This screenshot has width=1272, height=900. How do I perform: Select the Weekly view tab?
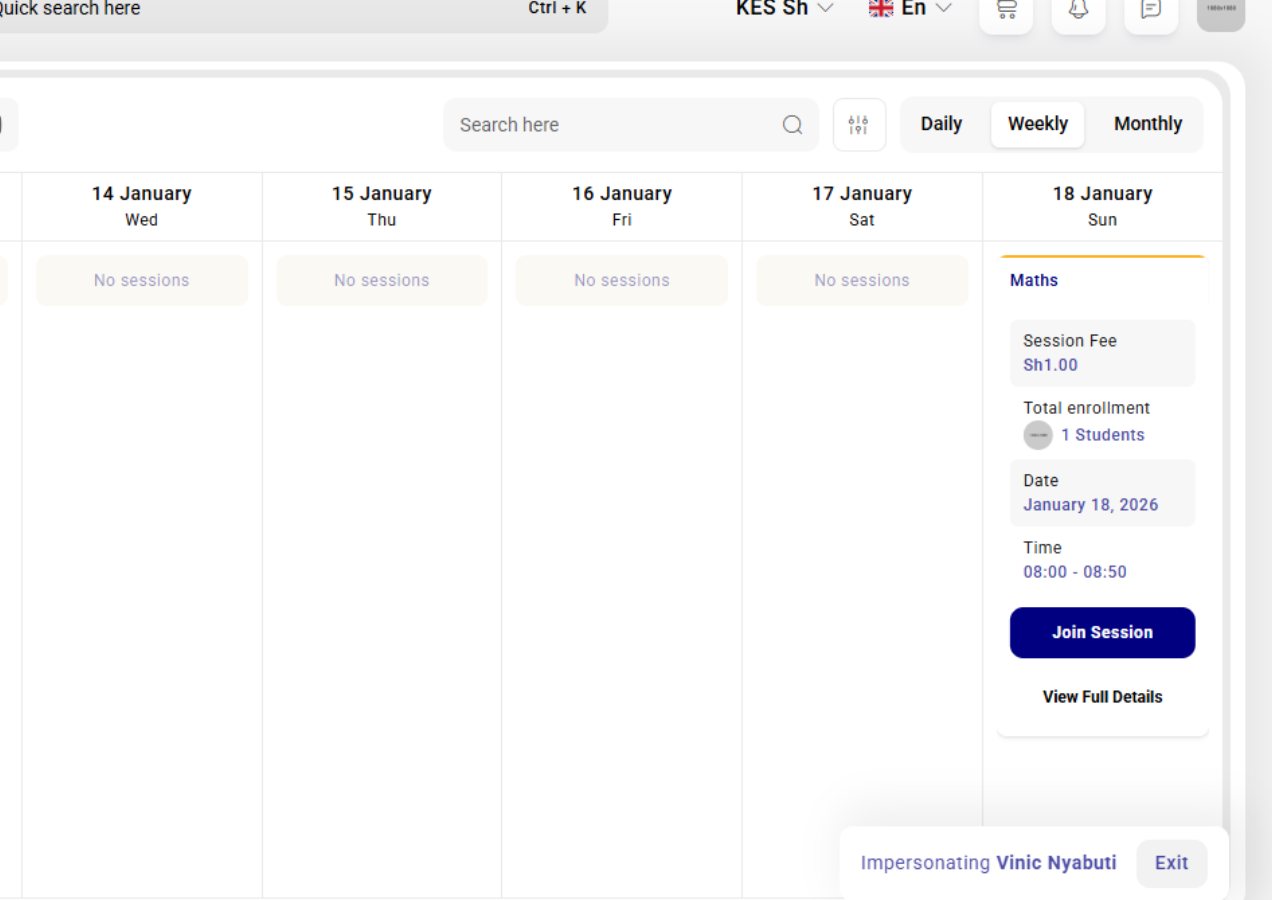(x=1037, y=124)
